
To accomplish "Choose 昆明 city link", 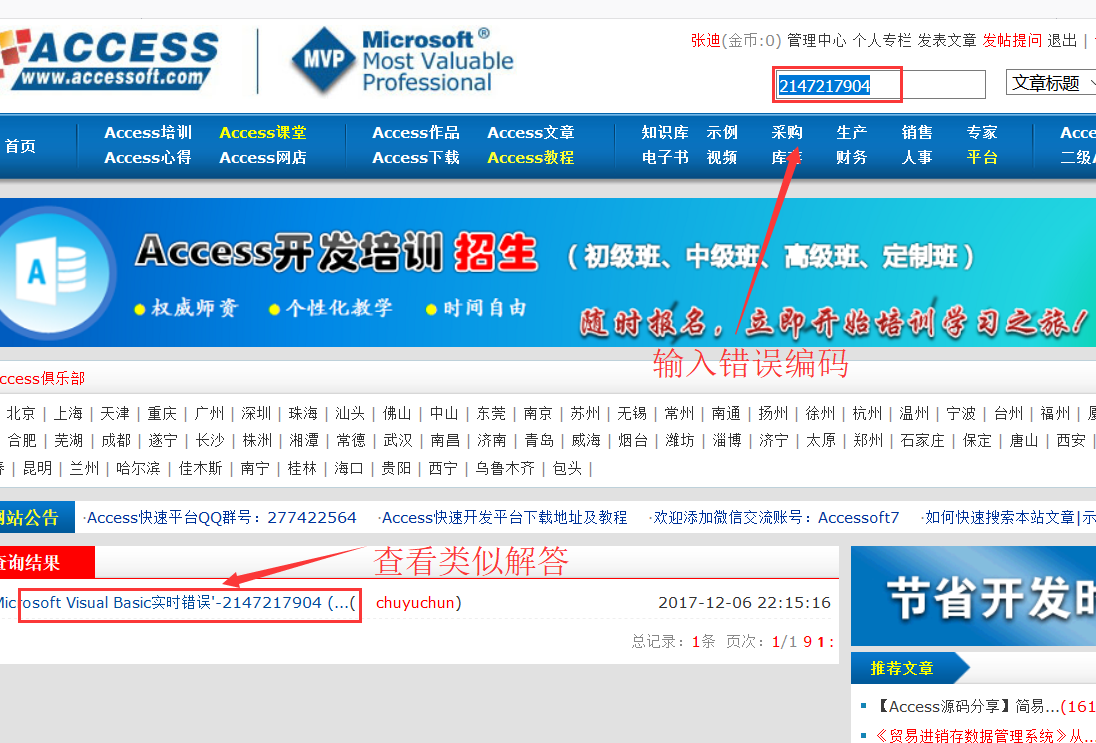I will coord(38,468).
